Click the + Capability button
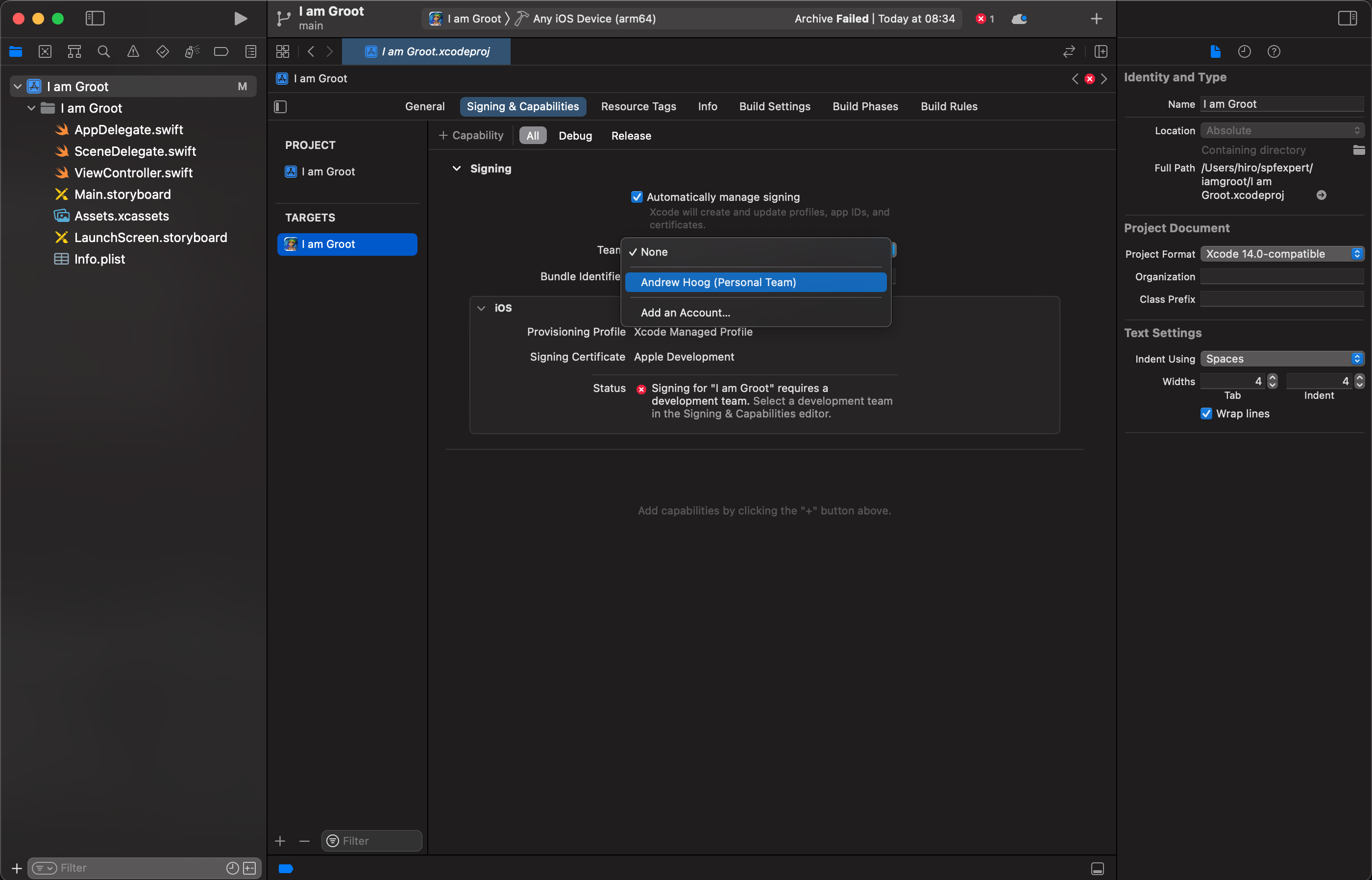 click(x=471, y=135)
